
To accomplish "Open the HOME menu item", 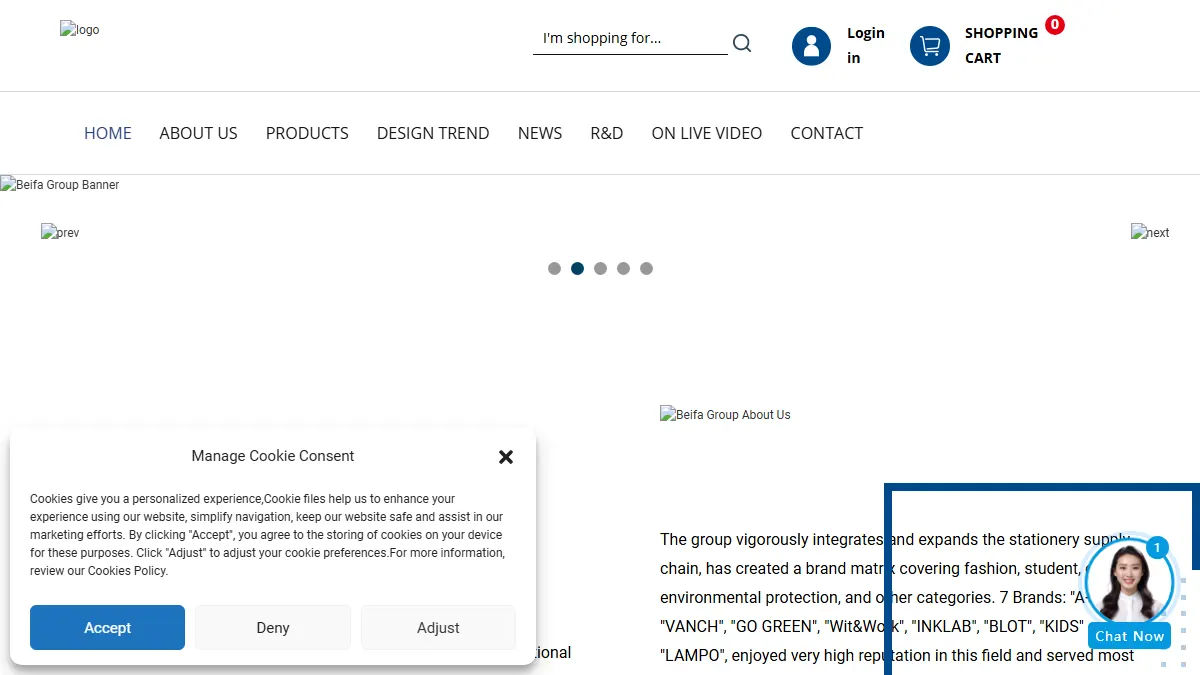I will pos(108,133).
